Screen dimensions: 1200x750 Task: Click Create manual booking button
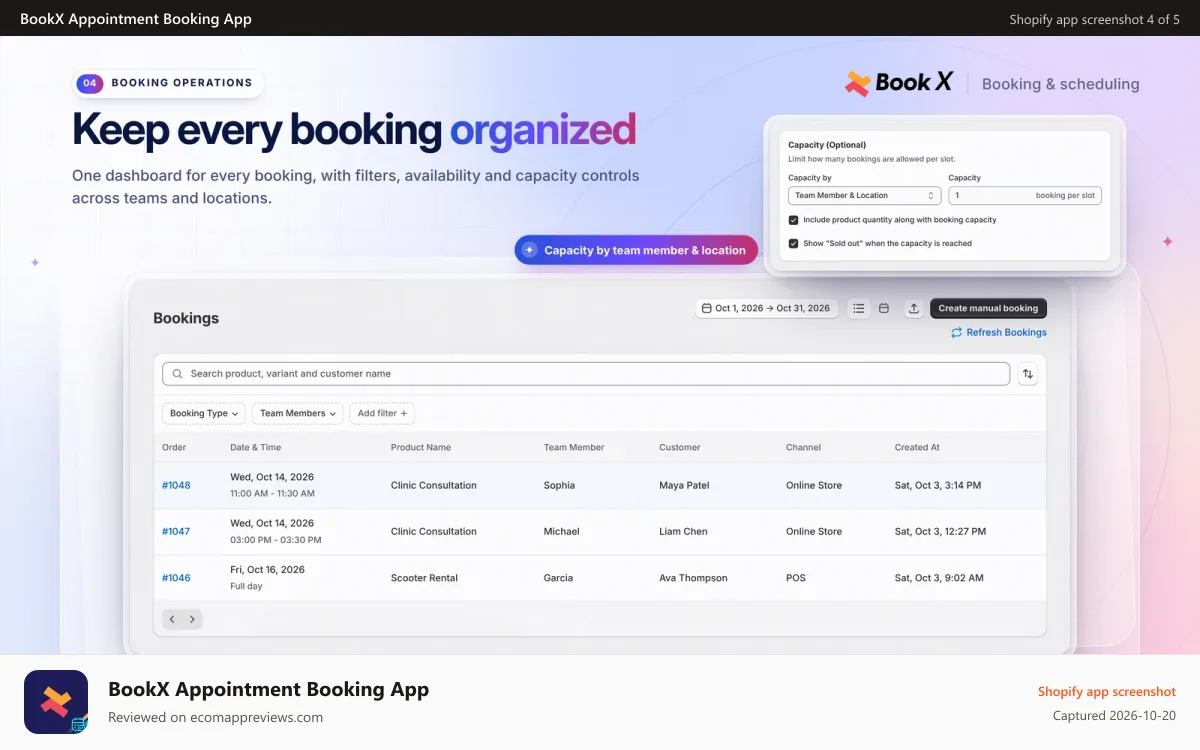pyautogui.click(x=988, y=308)
